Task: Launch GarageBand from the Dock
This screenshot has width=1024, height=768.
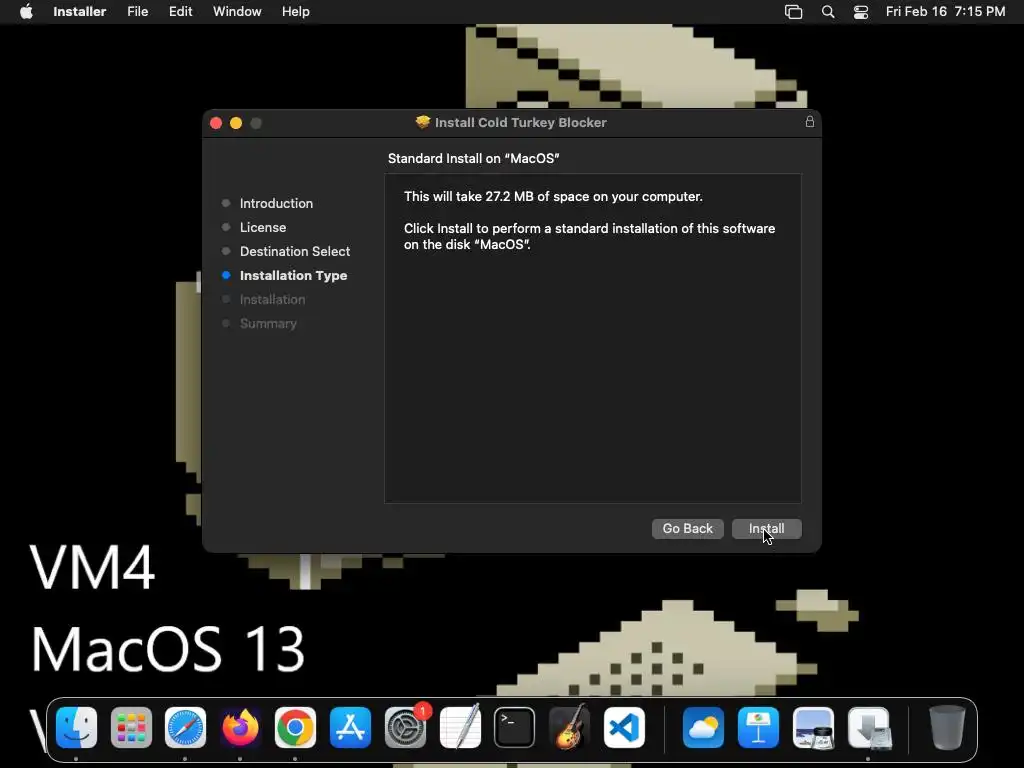Action: click(x=569, y=728)
